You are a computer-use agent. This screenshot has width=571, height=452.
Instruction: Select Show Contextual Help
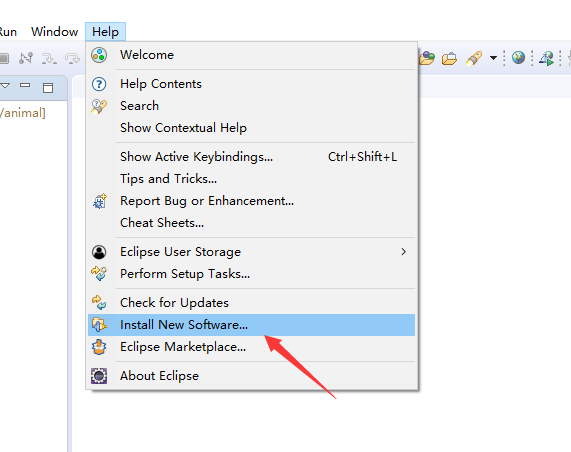(251, 128)
